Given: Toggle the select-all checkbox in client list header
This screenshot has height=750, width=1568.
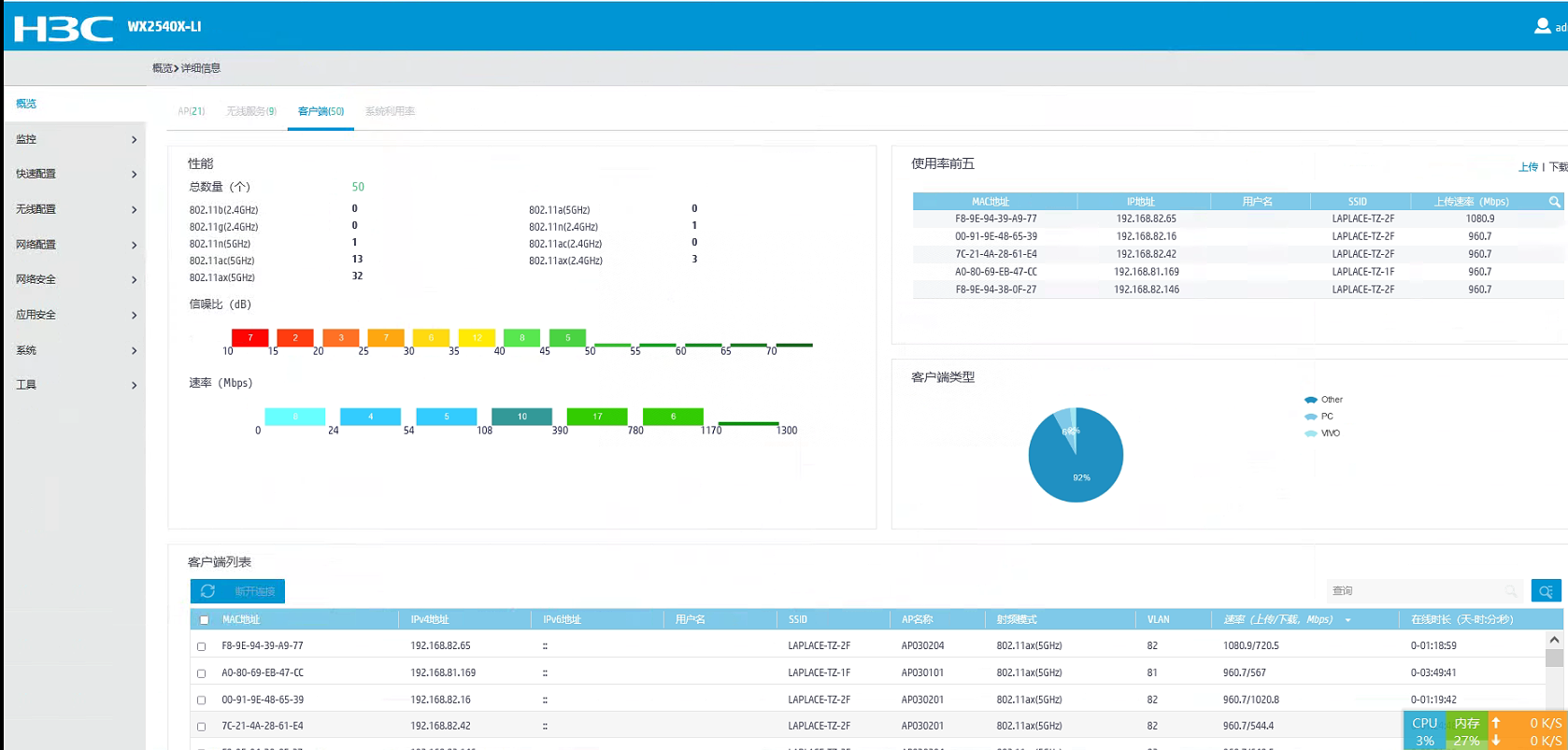Looking at the screenshot, I should pos(205,620).
